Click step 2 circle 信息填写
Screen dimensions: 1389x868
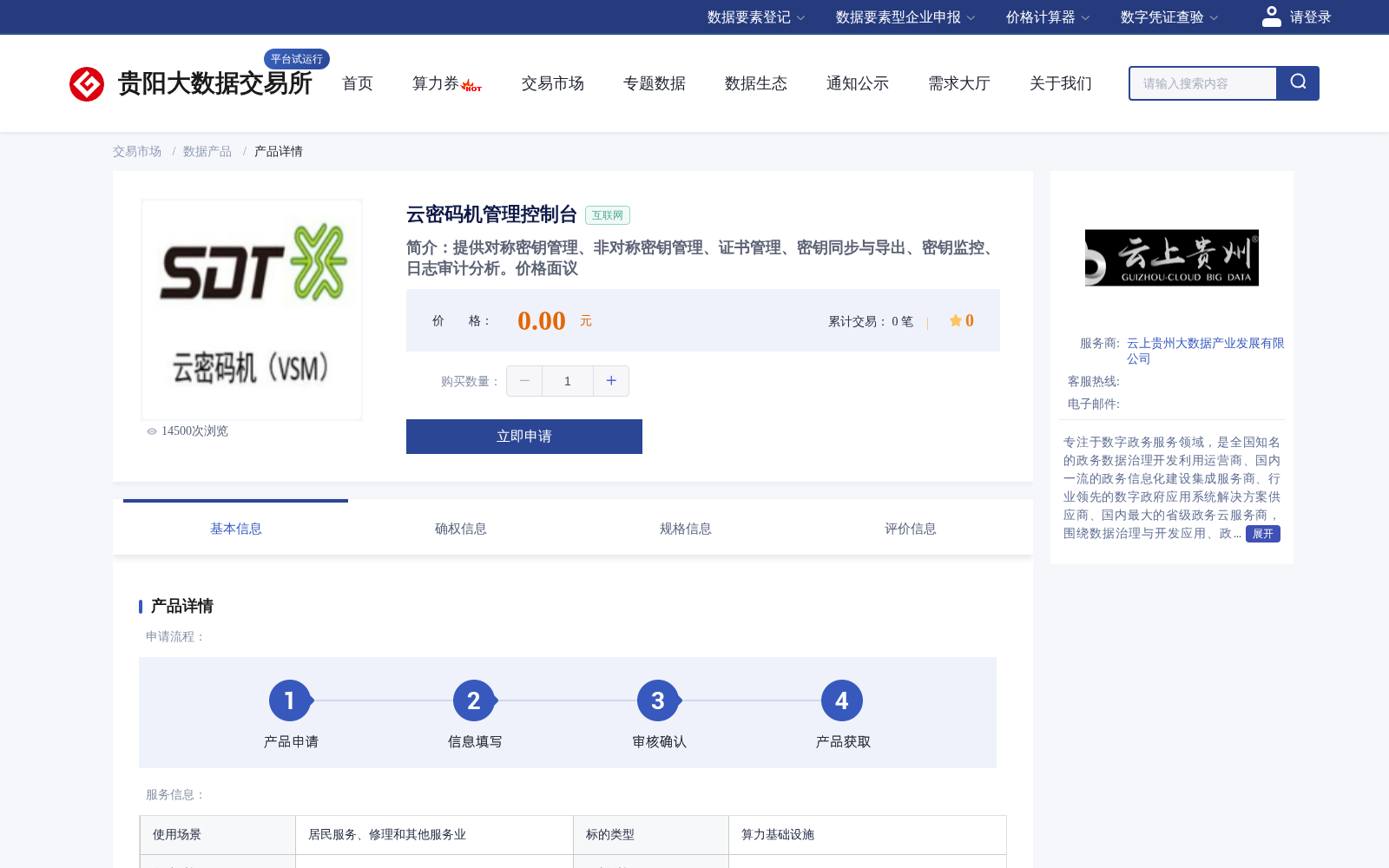coord(474,700)
